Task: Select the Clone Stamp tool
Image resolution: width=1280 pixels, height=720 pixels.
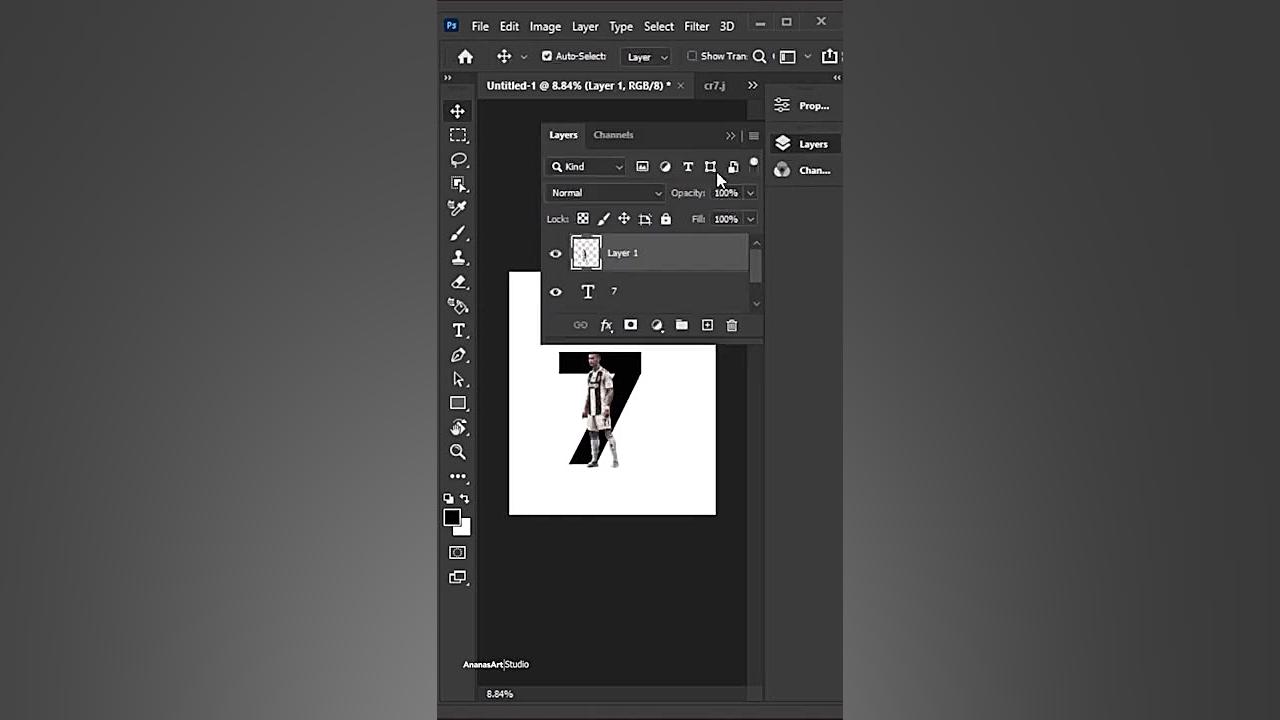Action: [458, 258]
